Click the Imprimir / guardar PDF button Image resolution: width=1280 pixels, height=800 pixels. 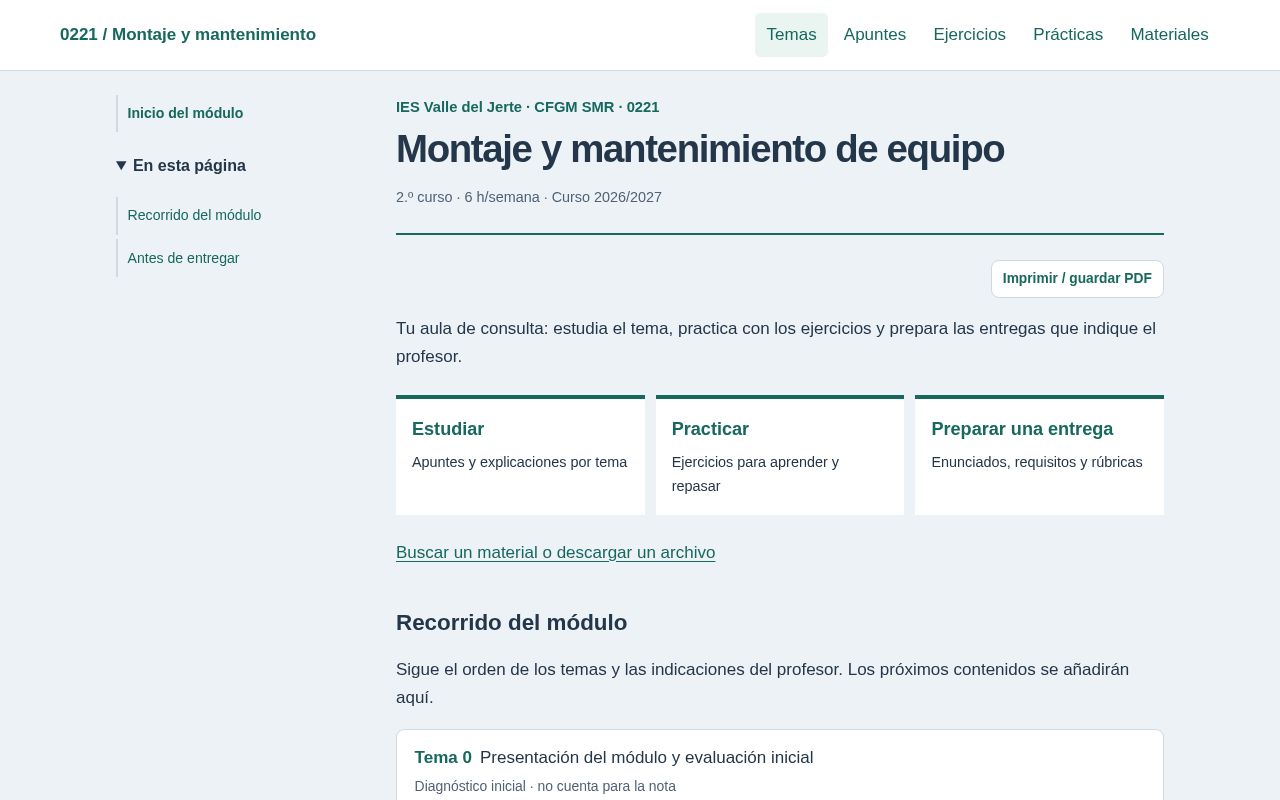(1077, 279)
